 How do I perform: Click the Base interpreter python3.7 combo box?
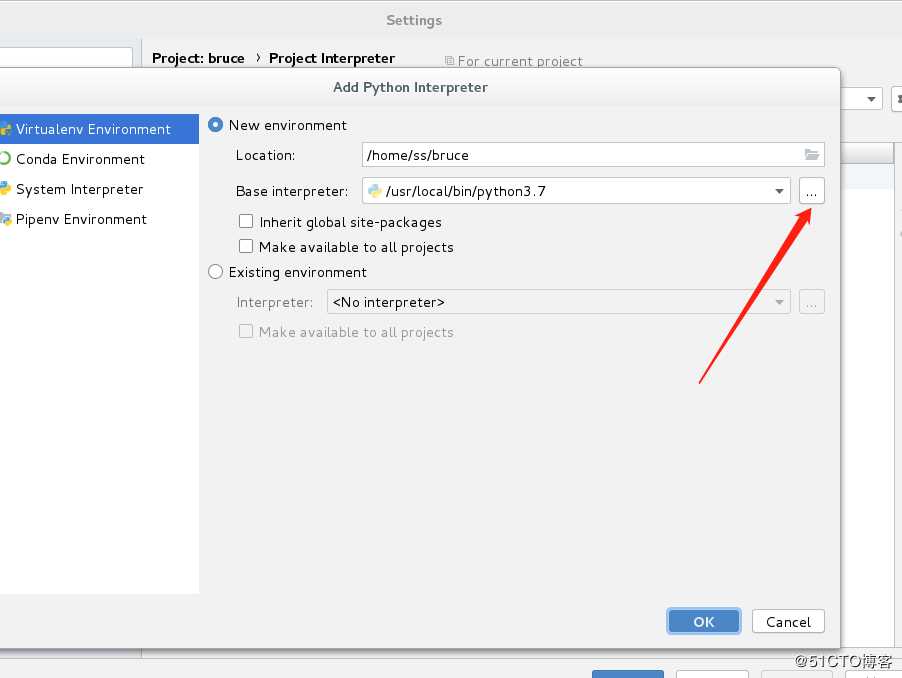click(576, 191)
